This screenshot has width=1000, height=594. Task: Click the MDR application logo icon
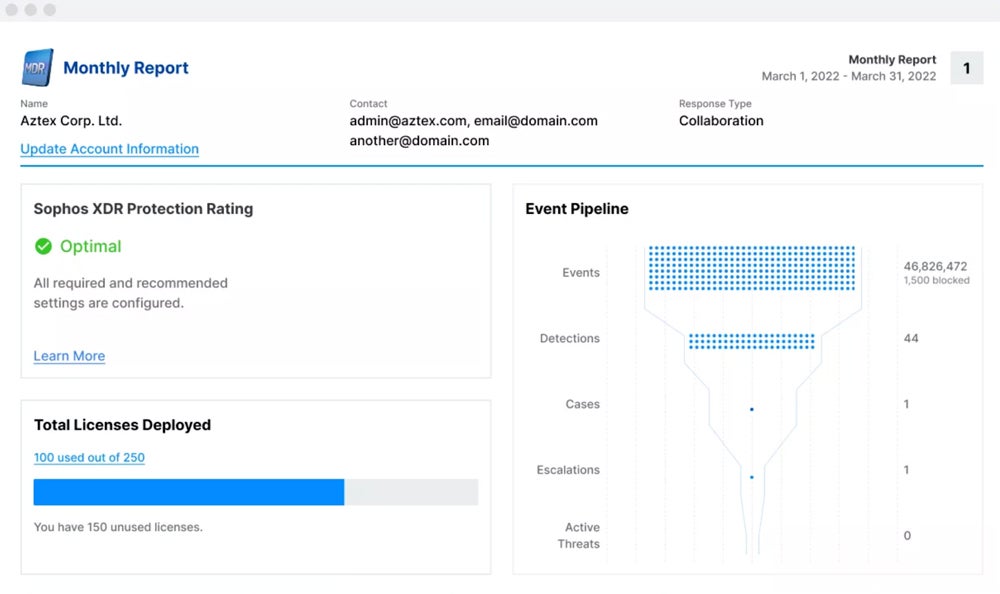tap(36, 67)
